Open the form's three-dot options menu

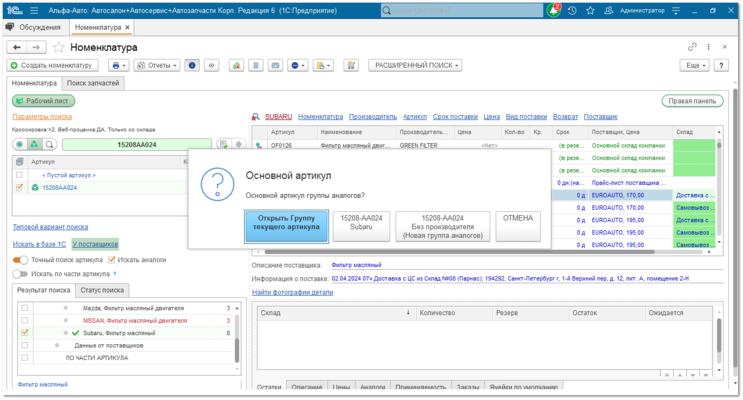[x=708, y=46]
